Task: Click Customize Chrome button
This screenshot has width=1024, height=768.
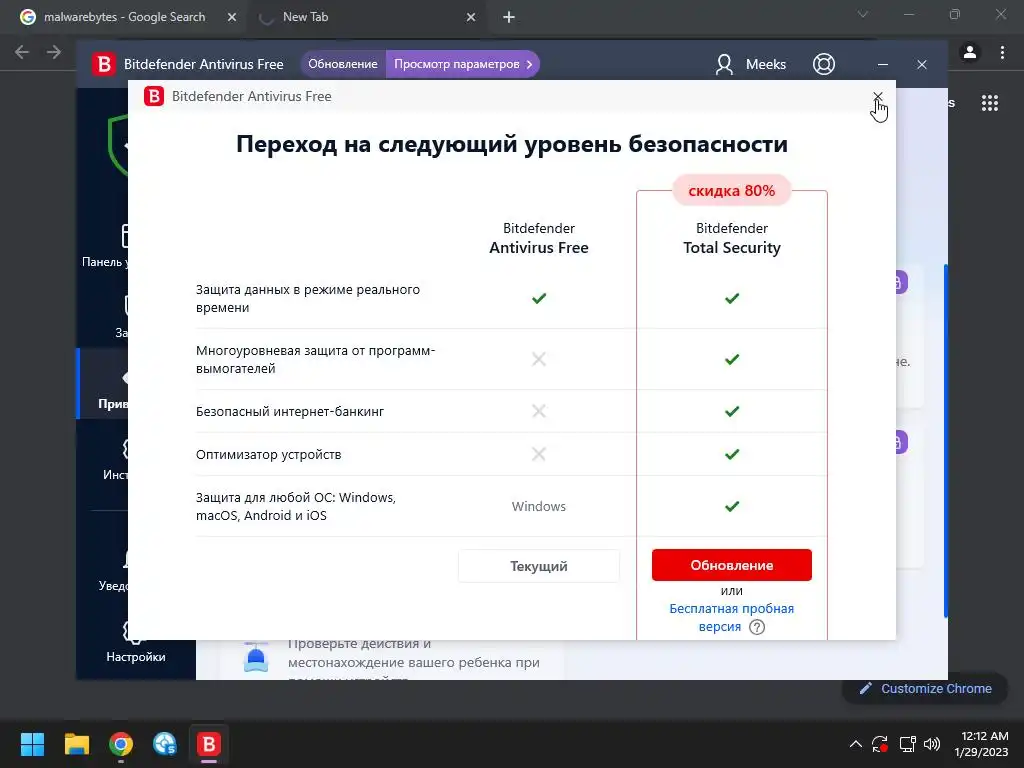Action: tap(925, 688)
